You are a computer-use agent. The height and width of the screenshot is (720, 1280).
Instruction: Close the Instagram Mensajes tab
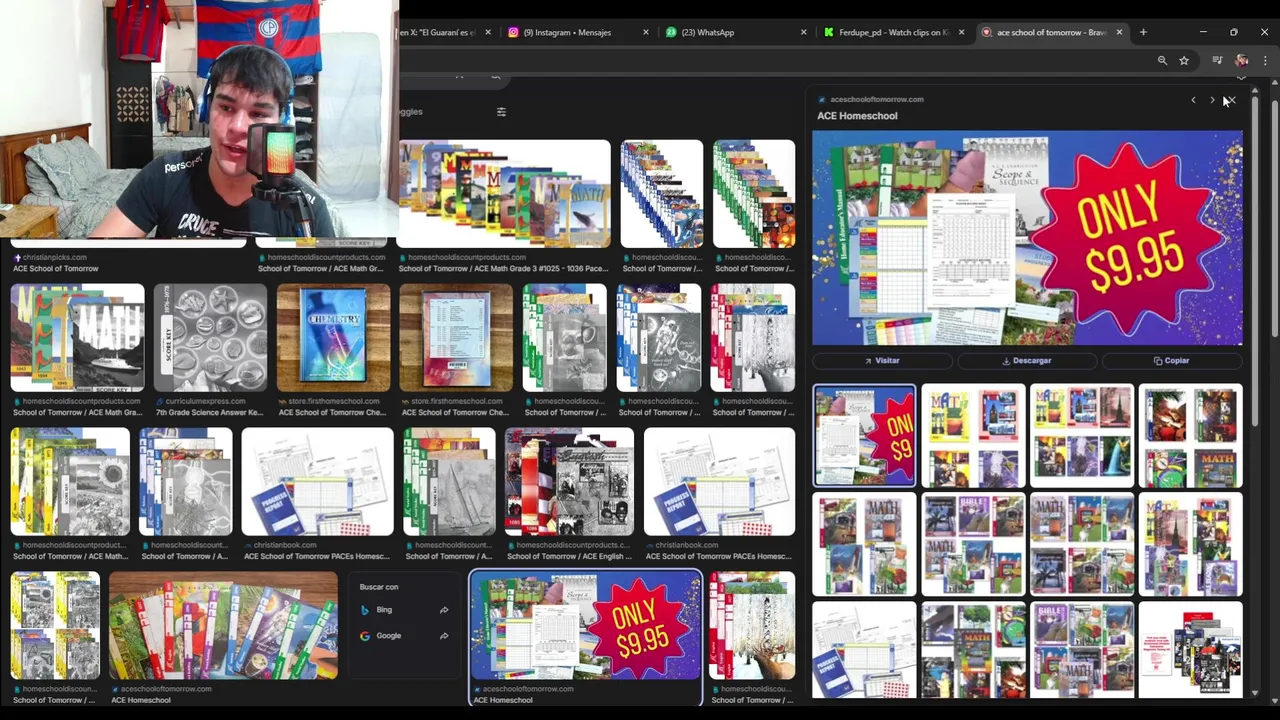pos(645,32)
